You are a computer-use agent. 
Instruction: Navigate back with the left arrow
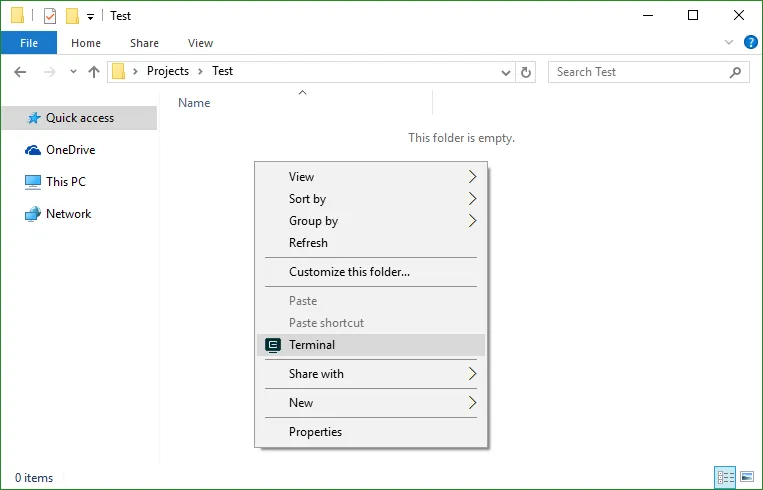[21, 72]
